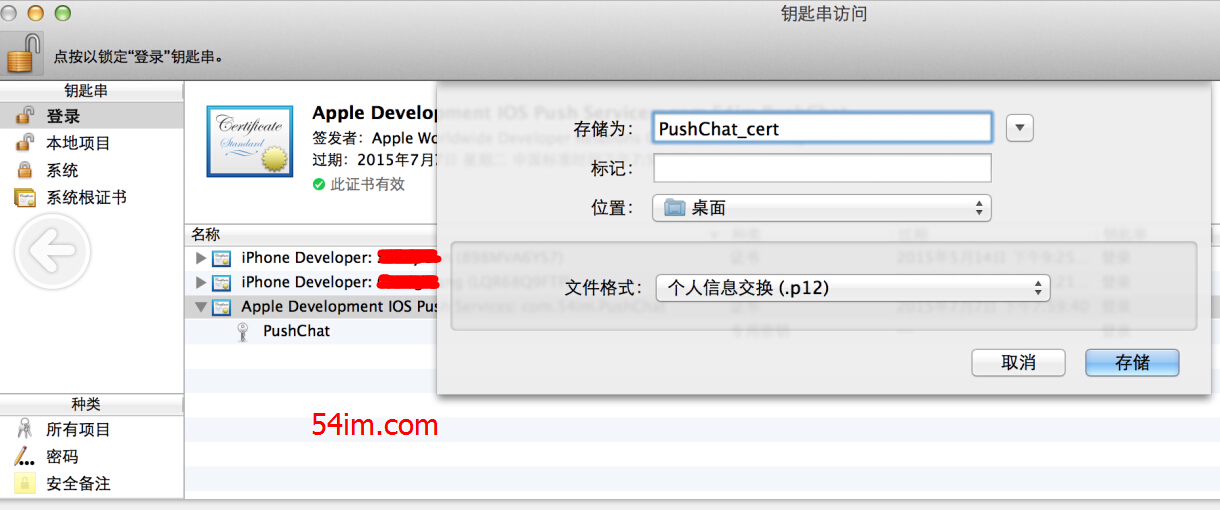Click certificate icon of Apple Development IOS Push row

pyautogui.click(x=222, y=307)
